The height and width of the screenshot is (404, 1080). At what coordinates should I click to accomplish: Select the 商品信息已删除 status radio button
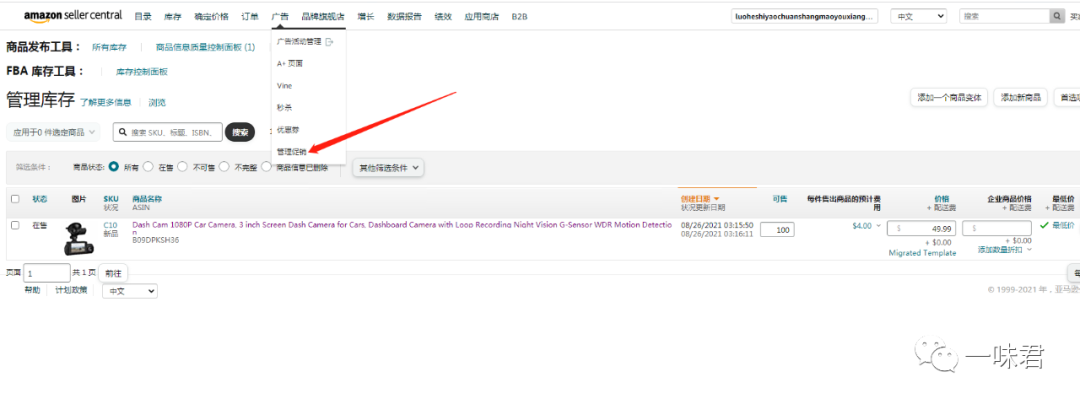[x=266, y=167]
